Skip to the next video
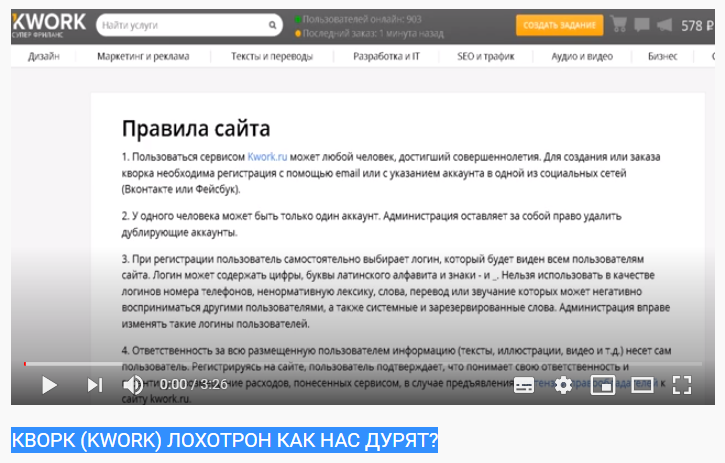 [x=95, y=385]
